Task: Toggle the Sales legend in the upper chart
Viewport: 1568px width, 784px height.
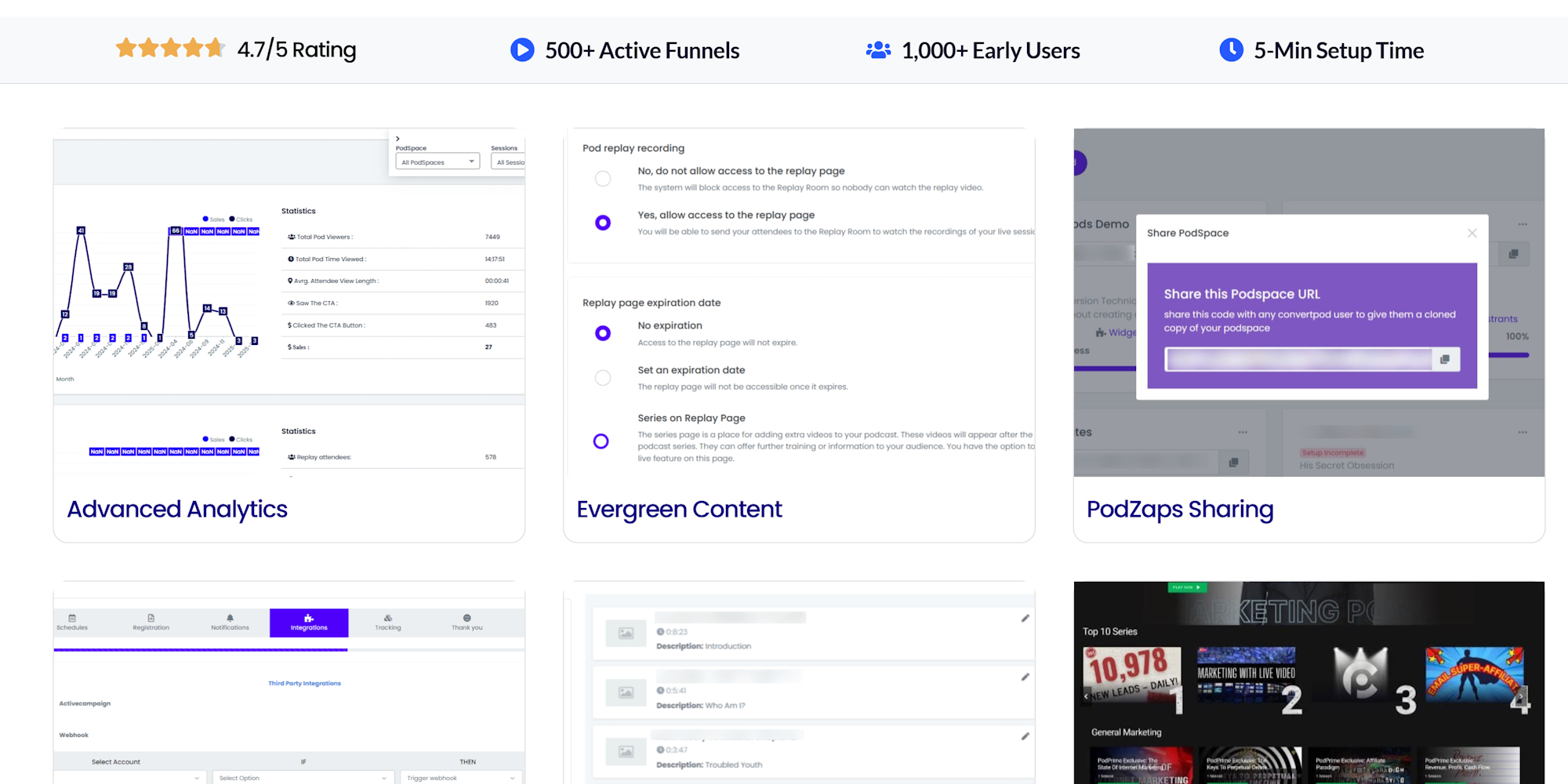Action: (x=214, y=220)
